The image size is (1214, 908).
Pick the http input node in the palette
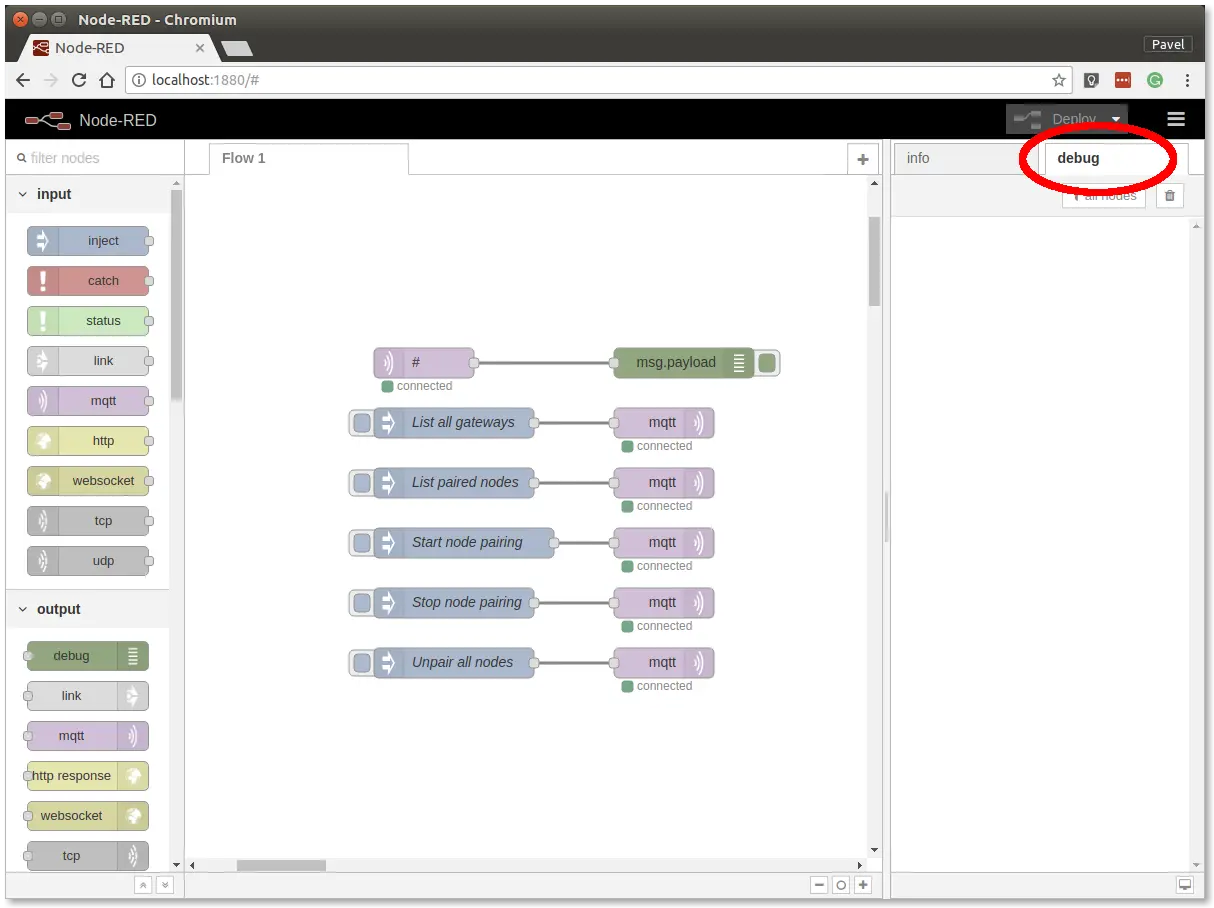click(x=88, y=441)
